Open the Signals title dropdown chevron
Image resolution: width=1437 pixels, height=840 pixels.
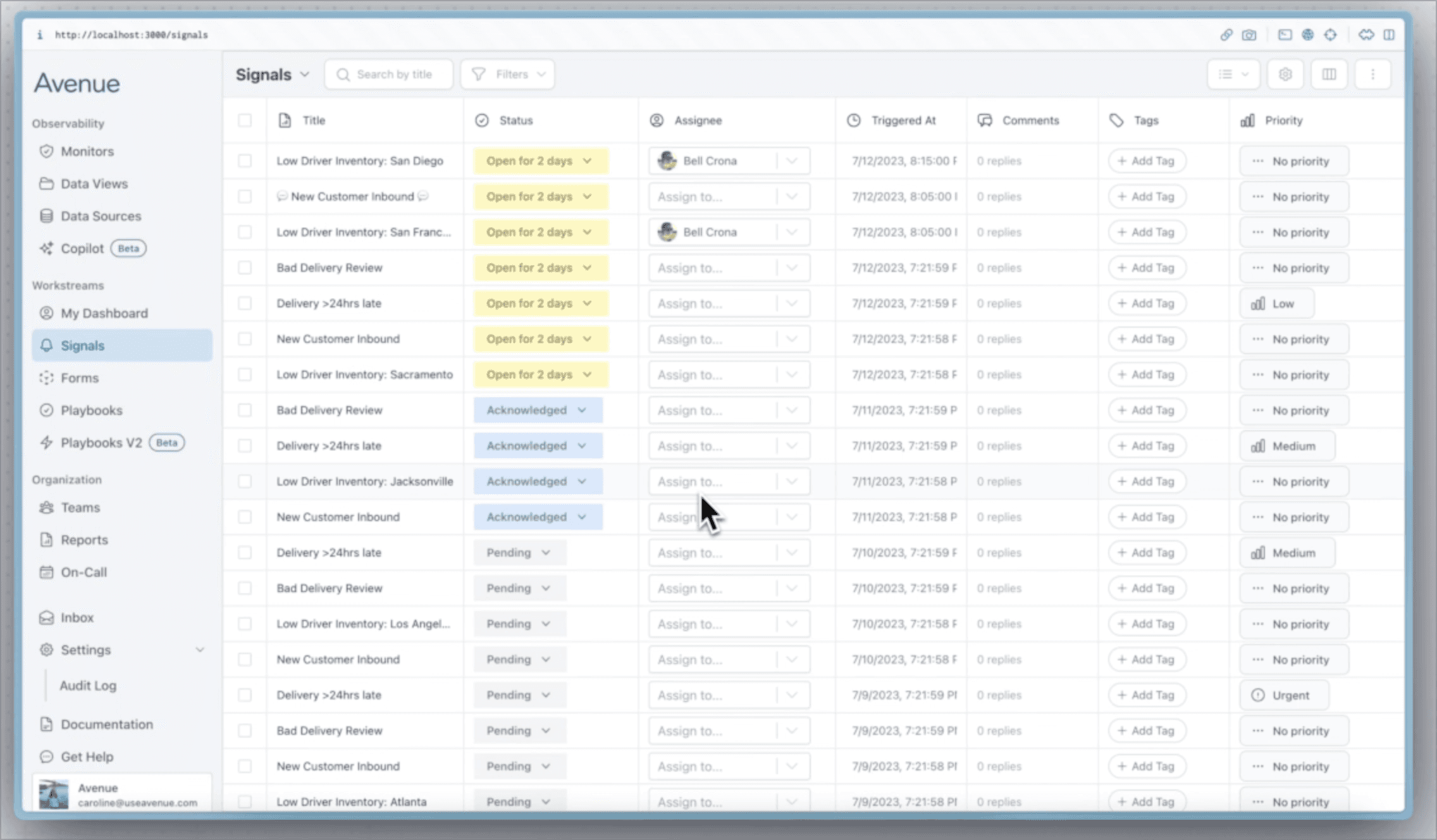click(305, 75)
